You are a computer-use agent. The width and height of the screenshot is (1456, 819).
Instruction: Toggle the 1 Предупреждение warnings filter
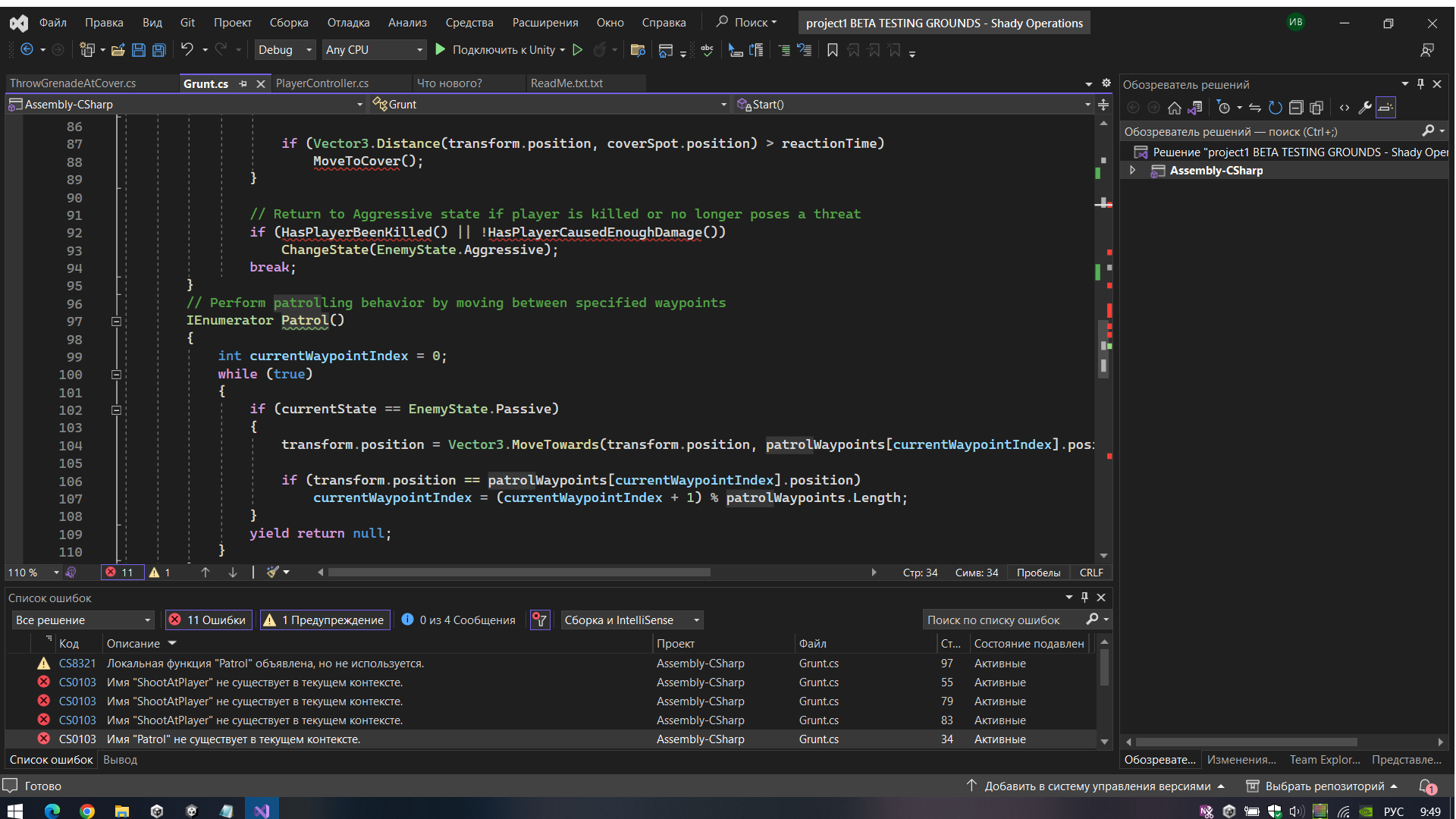coord(325,620)
